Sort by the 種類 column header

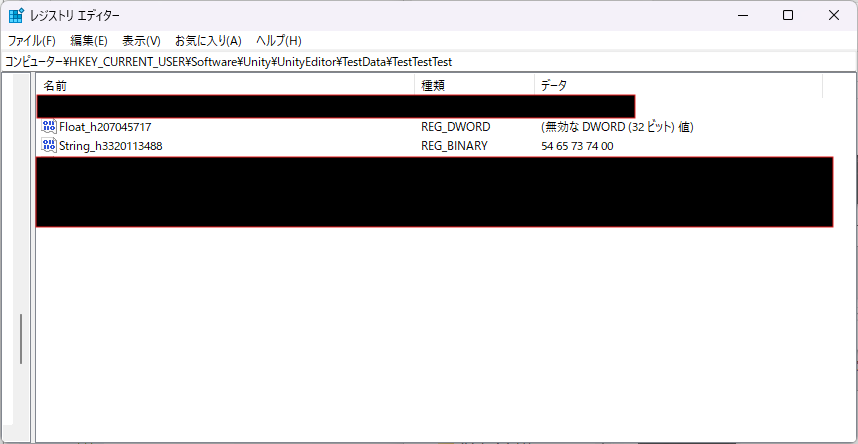474,85
